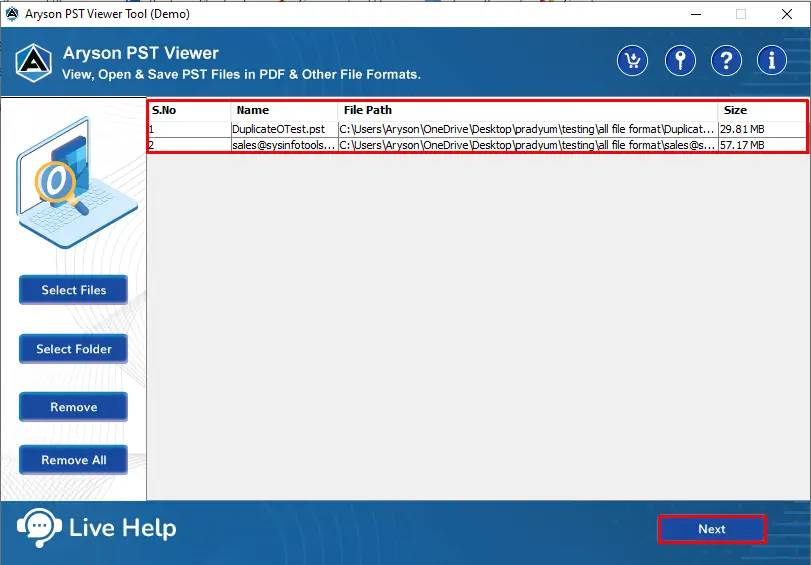Click the Select Folder button

[73, 349]
